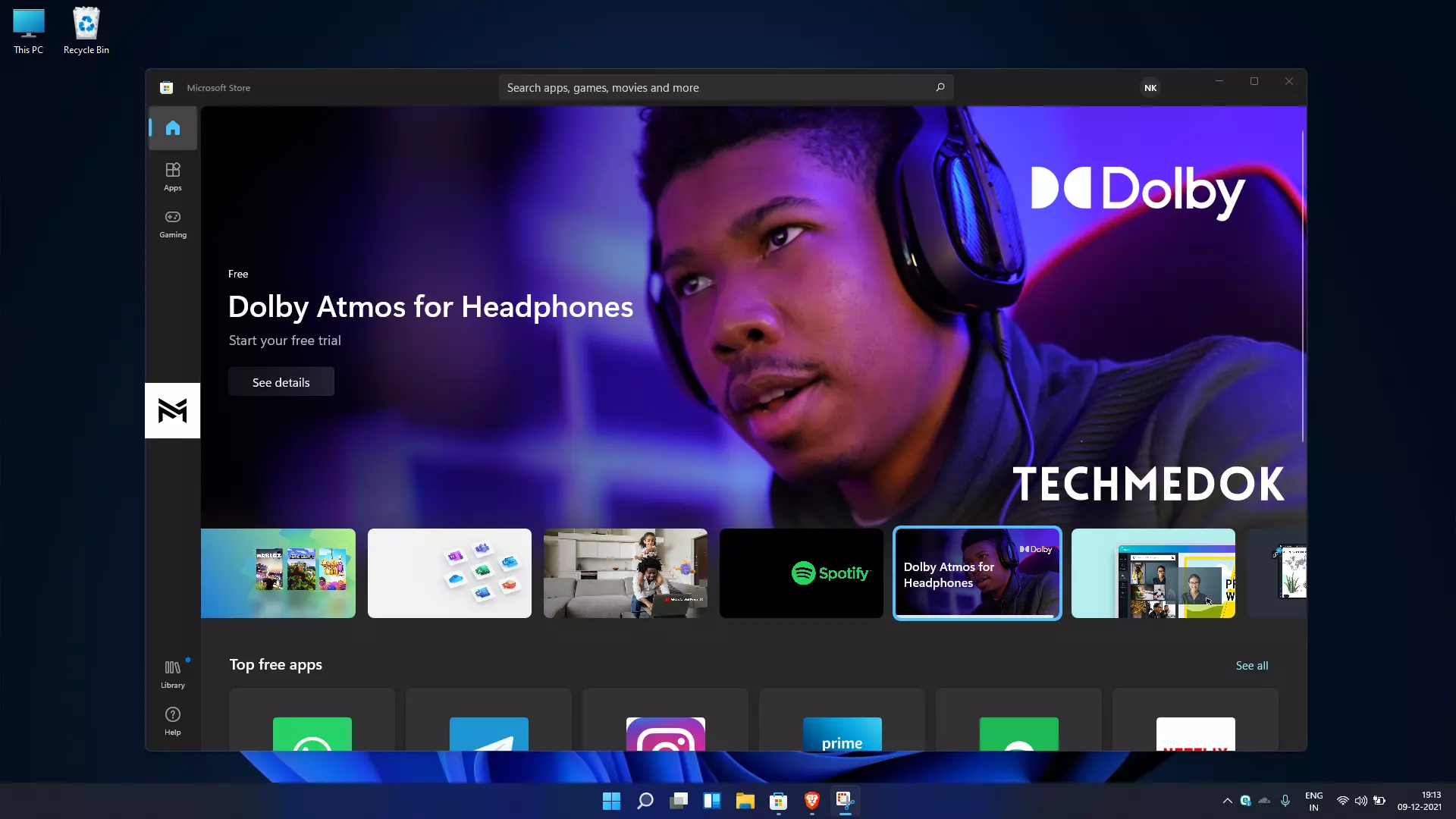The image size is (1456, 819).
Task: Click the Home navigation icon
Action: (x=173, y=127)
